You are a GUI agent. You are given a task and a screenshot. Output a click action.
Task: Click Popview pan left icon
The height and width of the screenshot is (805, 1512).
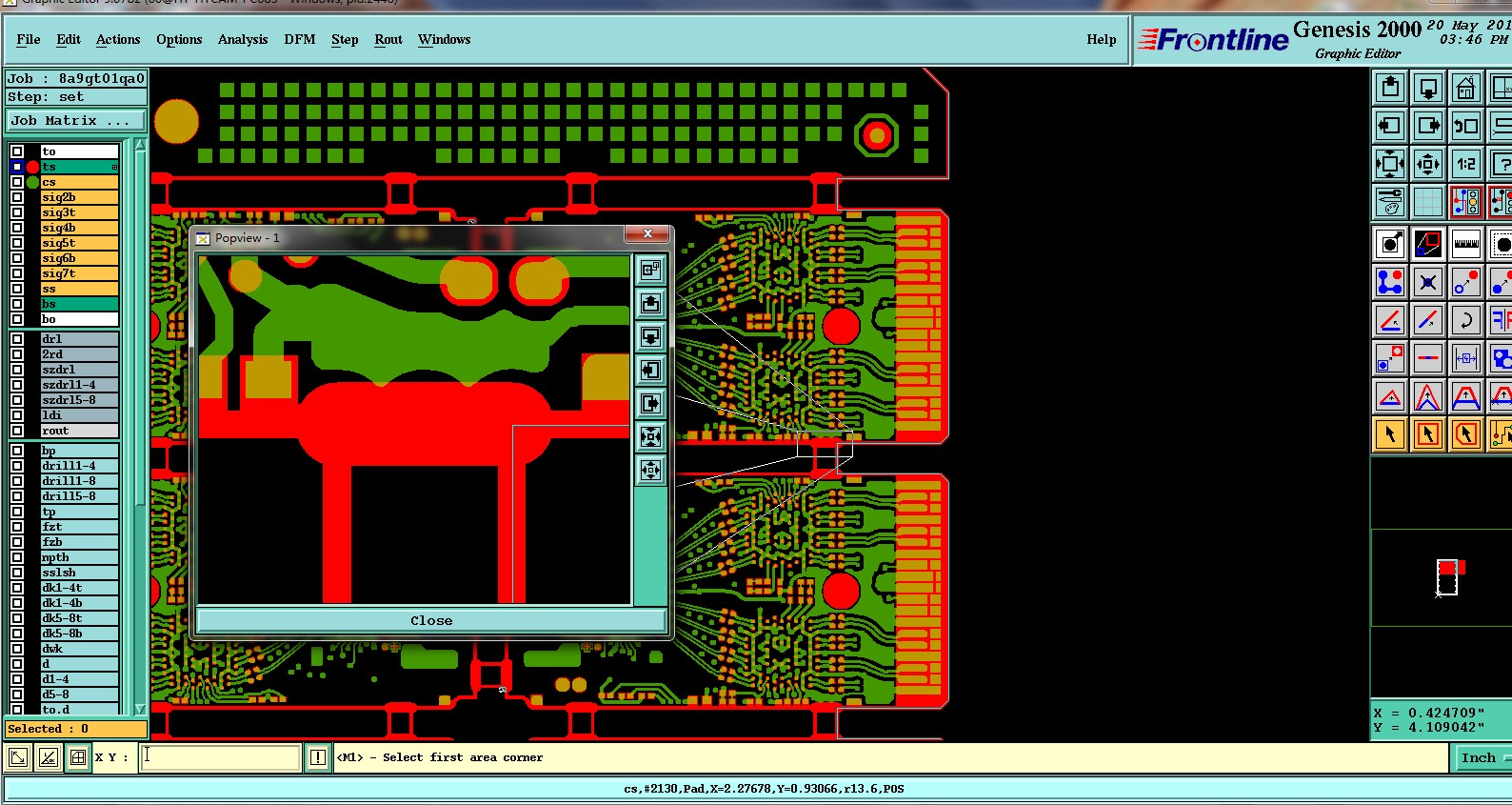pos(650,370)
